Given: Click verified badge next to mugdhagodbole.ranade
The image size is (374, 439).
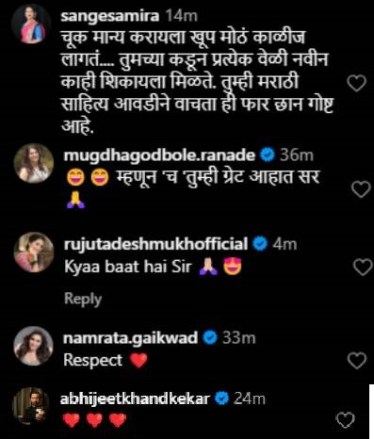Looking at the screenshot, I should (267, 155).
